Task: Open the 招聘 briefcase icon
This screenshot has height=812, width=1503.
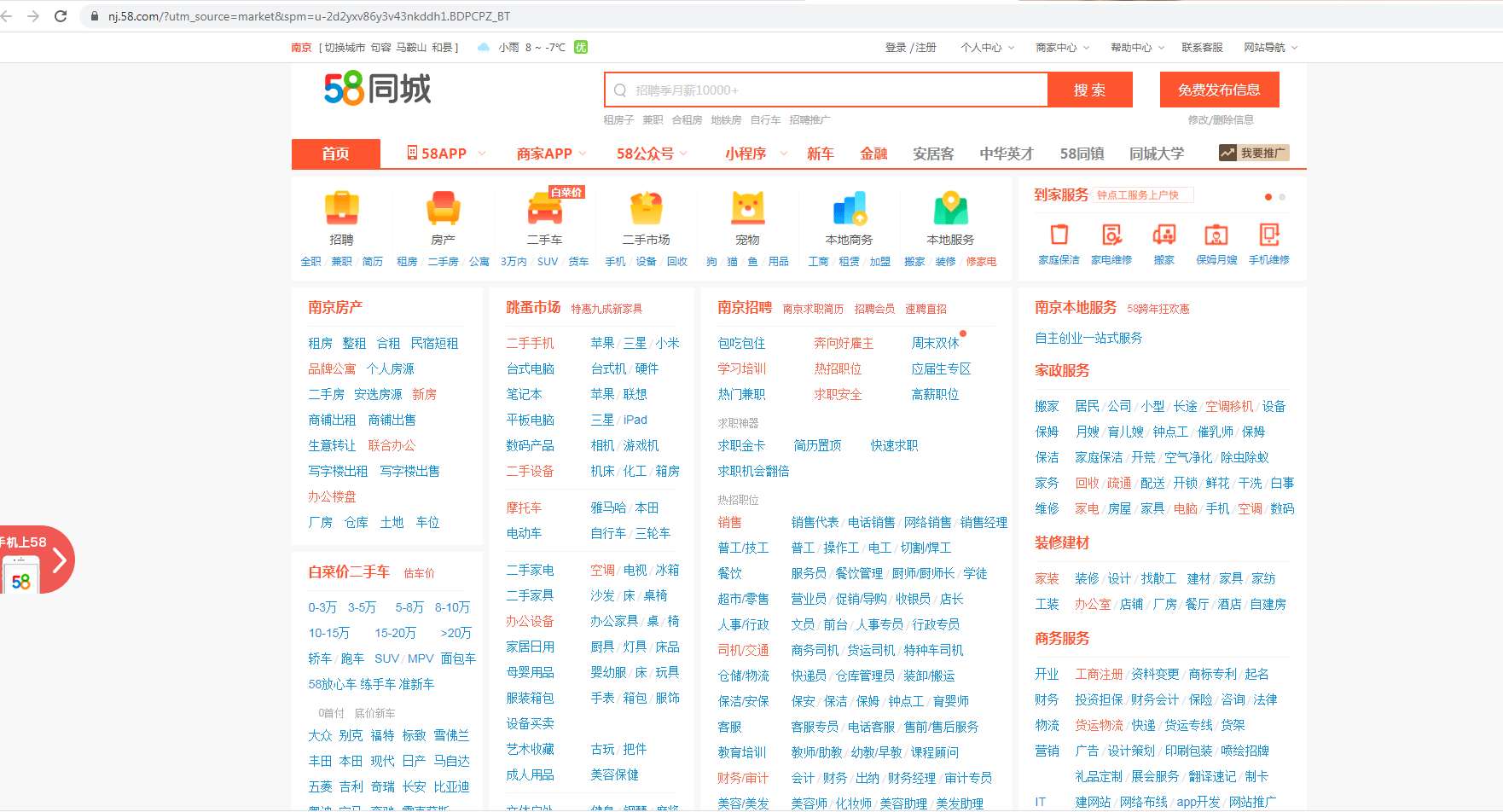Action: click(341, 208)
